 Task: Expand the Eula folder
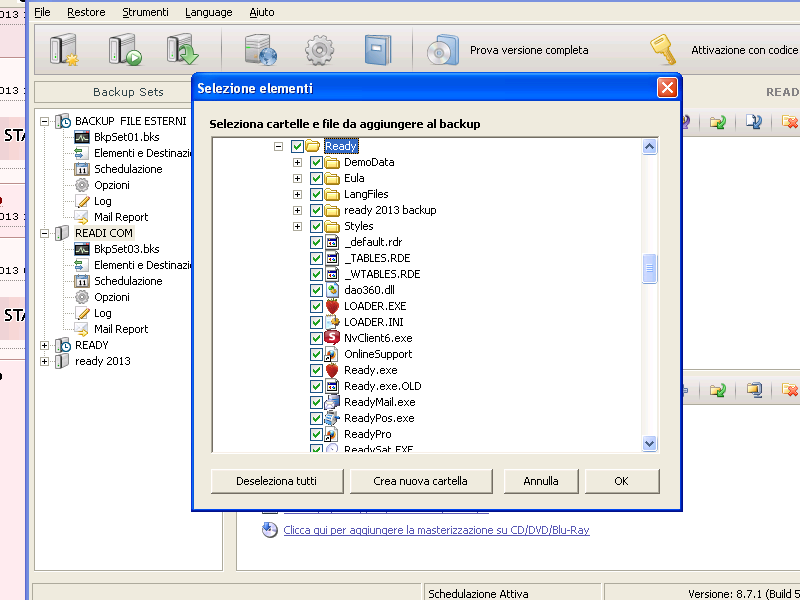(297, 178)
